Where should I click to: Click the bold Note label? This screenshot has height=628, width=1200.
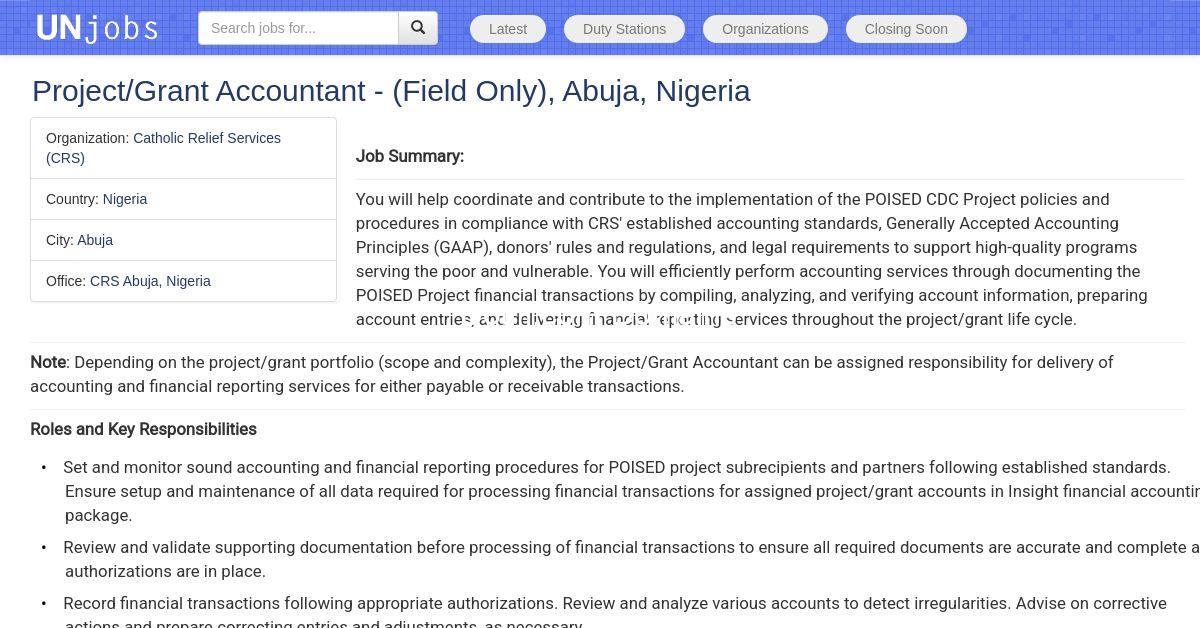[48, 362]
